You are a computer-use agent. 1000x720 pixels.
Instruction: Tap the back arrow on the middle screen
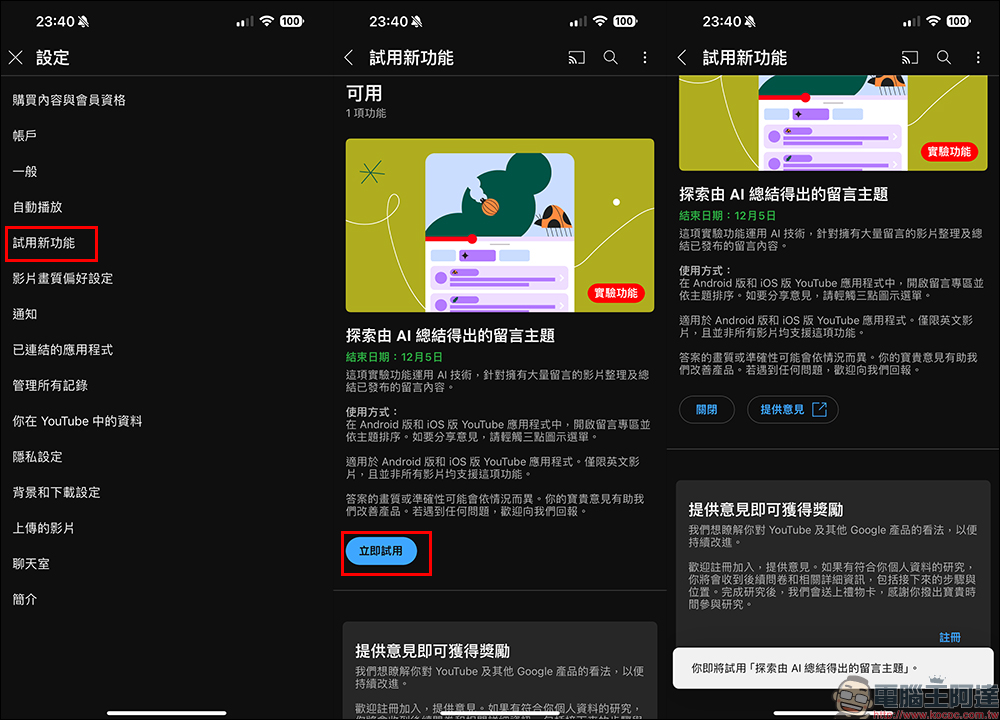349,58
